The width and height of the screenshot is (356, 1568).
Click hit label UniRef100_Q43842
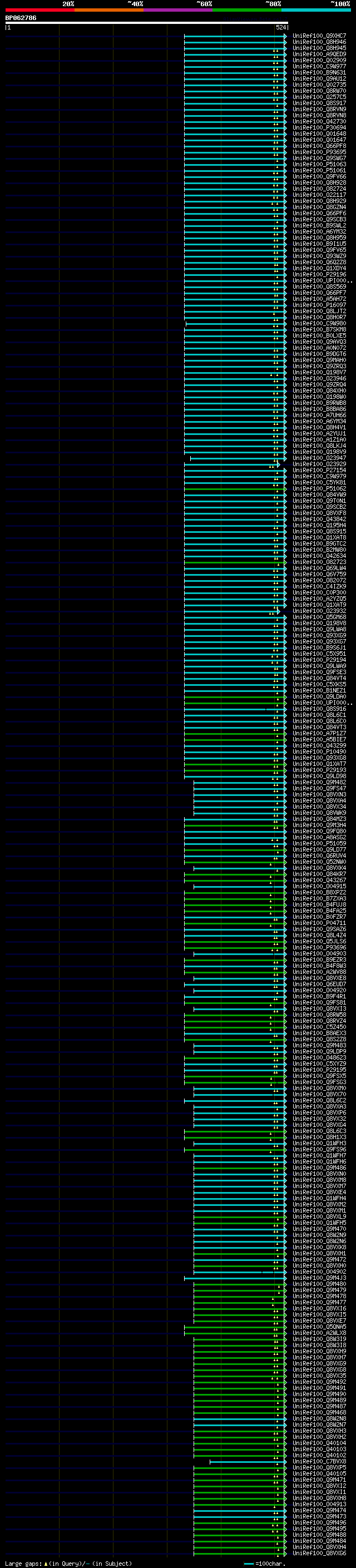coord(319,519)
